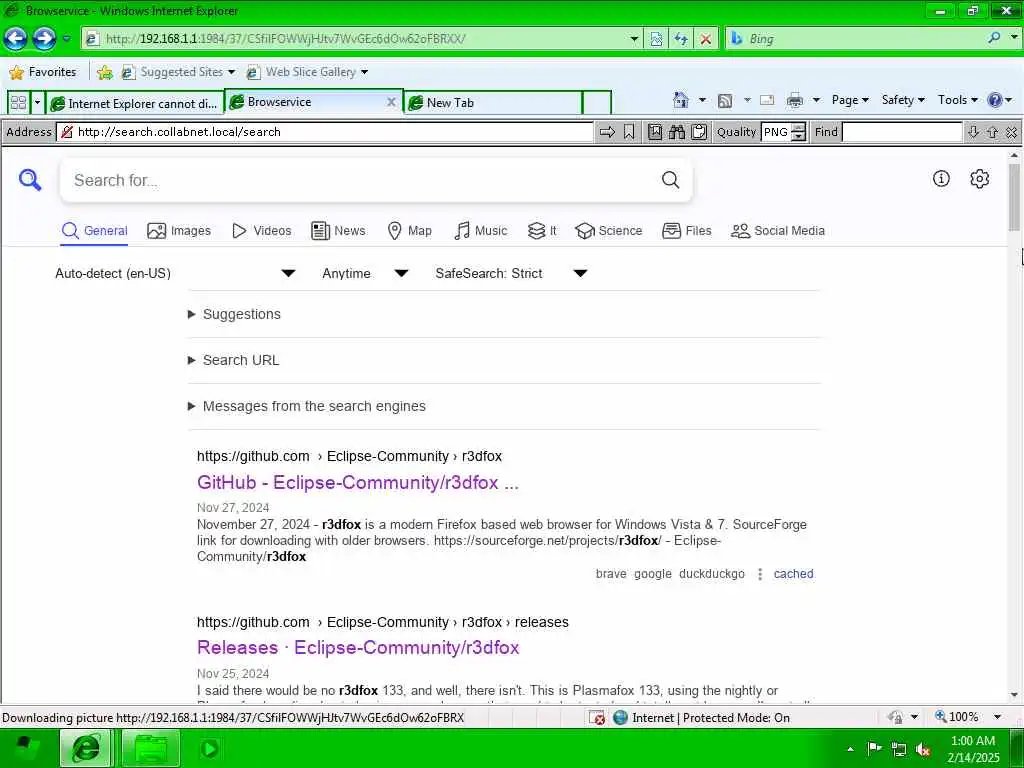Click Browservice Go arrow button
This screenshot has width=1024, height=768.
point(607,132)
